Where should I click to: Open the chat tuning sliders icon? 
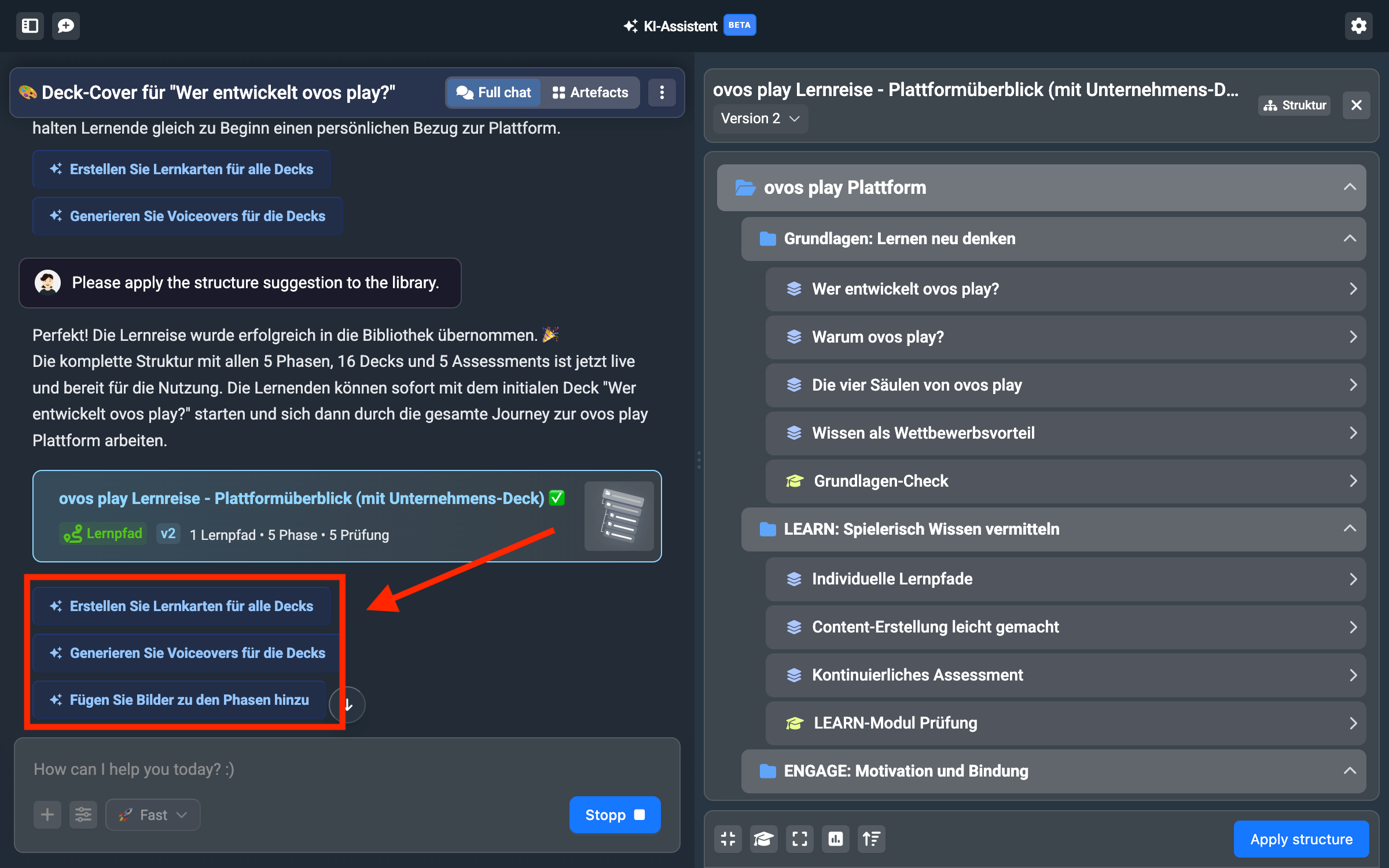coord(83,815)
